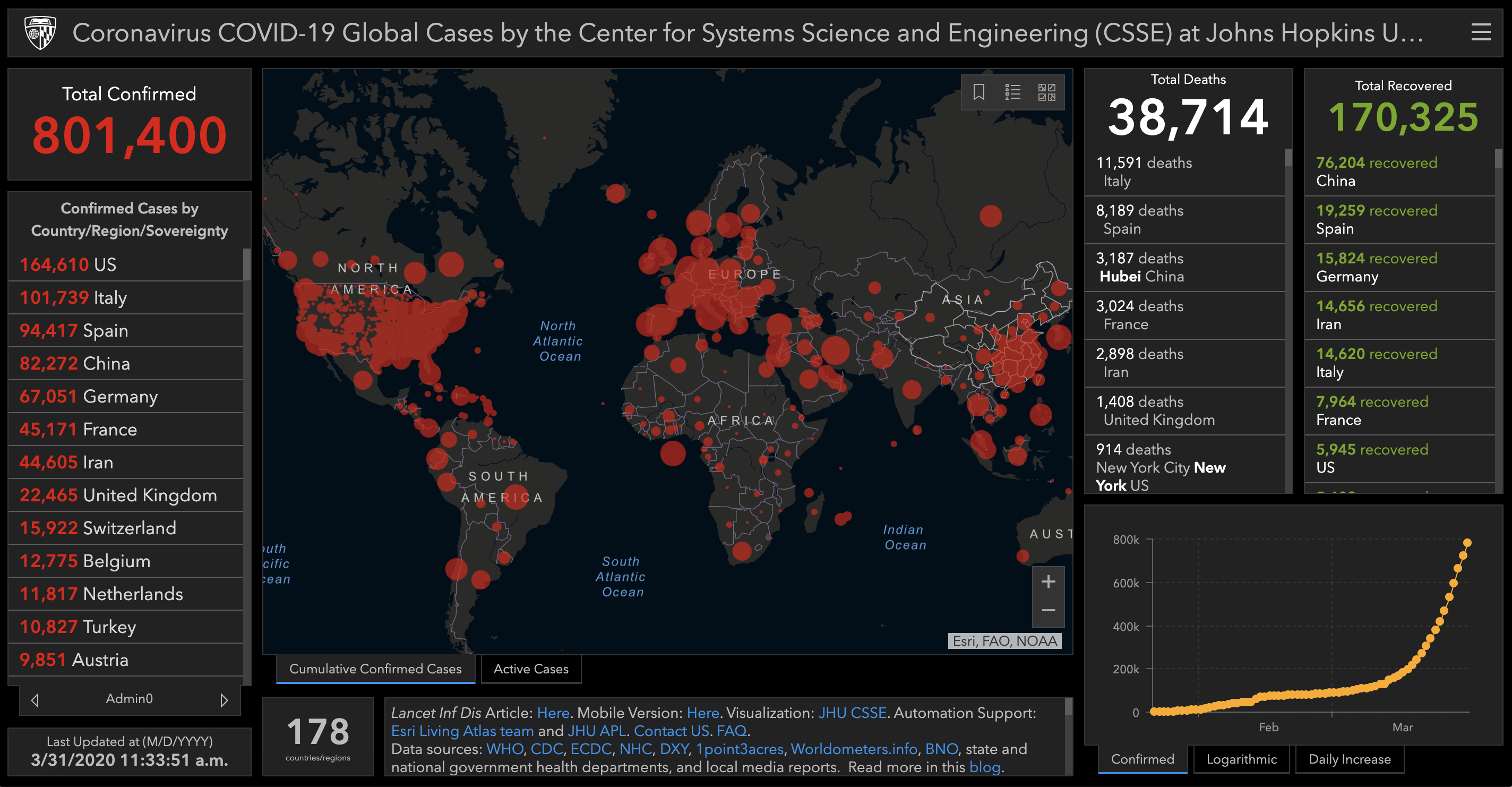Viewport: 1512px width, 787px height.
Task: Open the hamburger menu in the header
Action: point(1480,32)
